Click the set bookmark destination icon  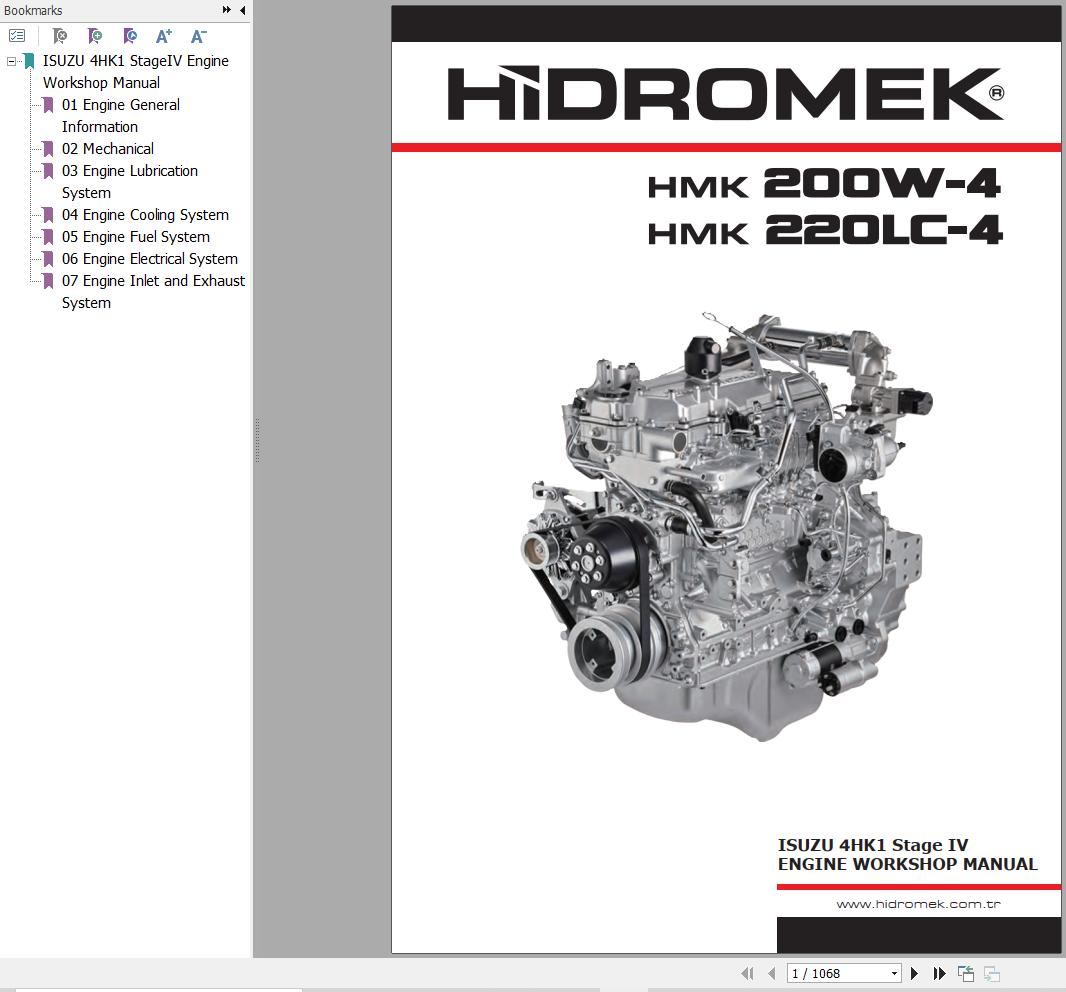click(x=130, y=36)
